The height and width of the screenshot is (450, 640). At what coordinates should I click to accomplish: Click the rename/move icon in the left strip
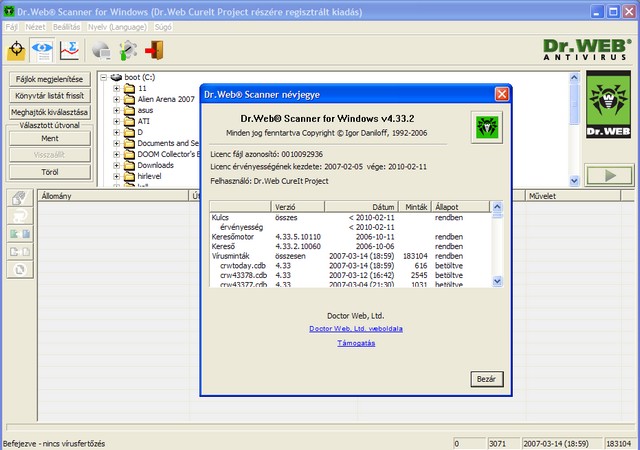(x=20, y=216)
